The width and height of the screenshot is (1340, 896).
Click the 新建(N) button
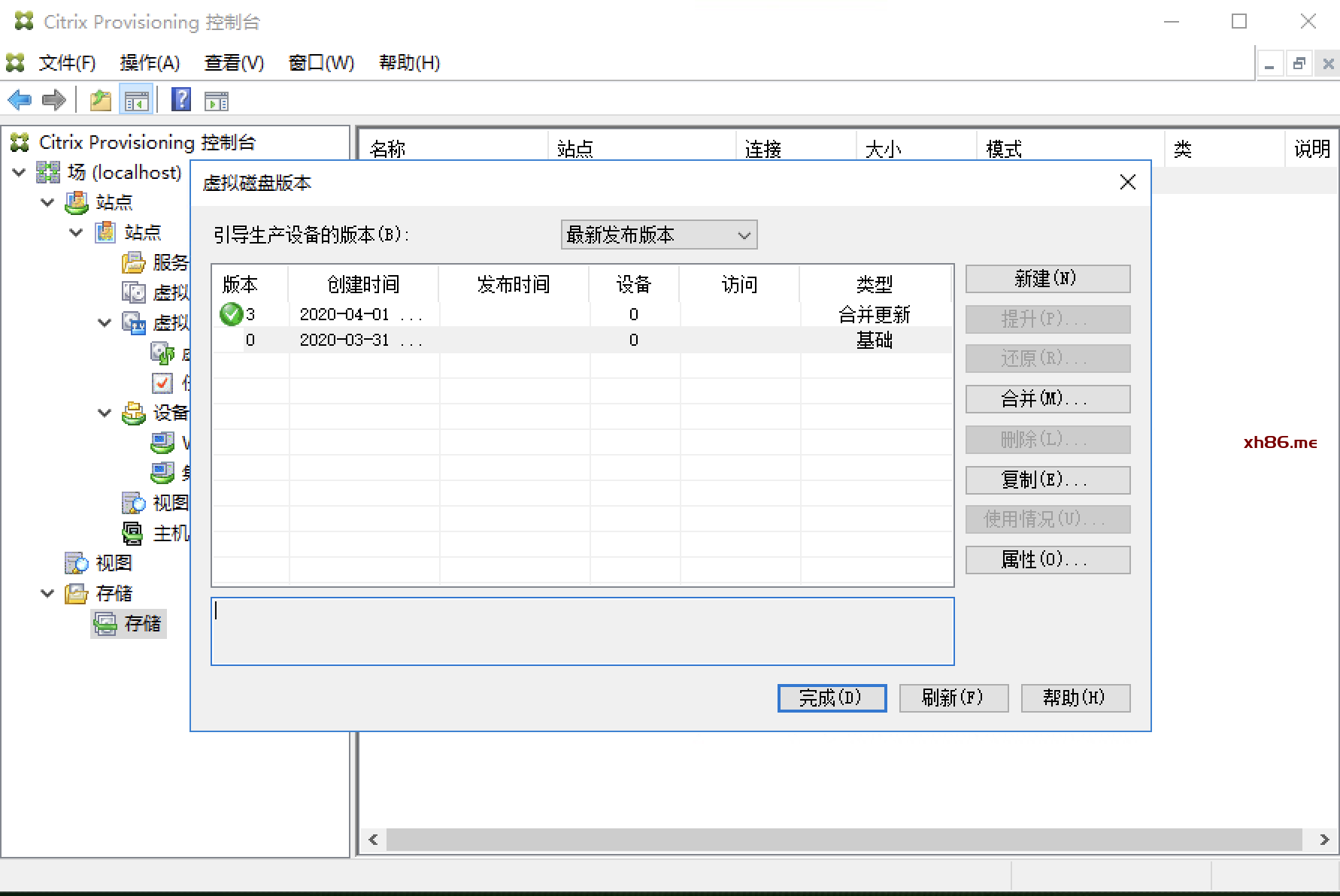click(1047, 279)
